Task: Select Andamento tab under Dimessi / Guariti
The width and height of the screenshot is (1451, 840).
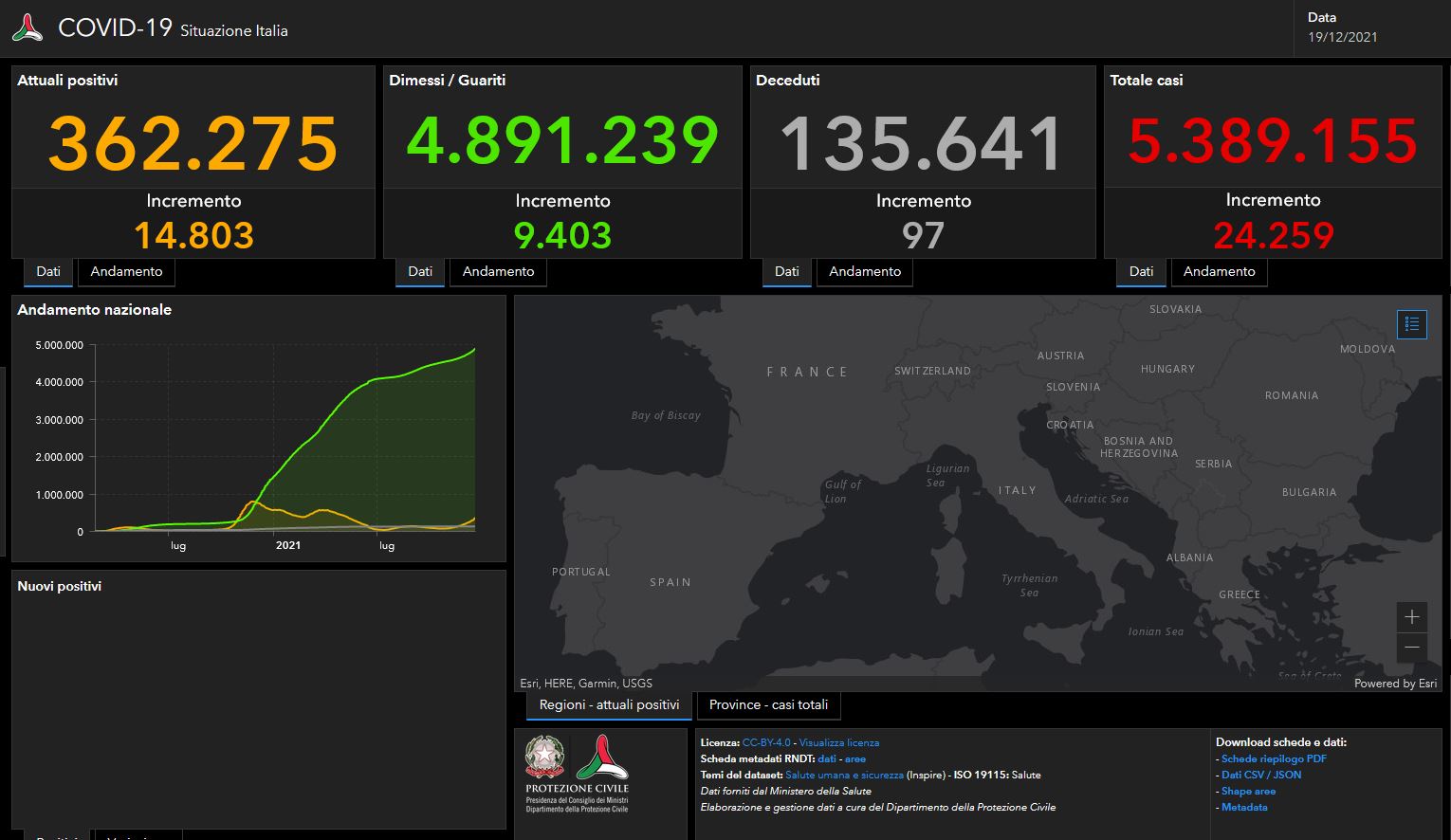Action: [x=498, y=272]
